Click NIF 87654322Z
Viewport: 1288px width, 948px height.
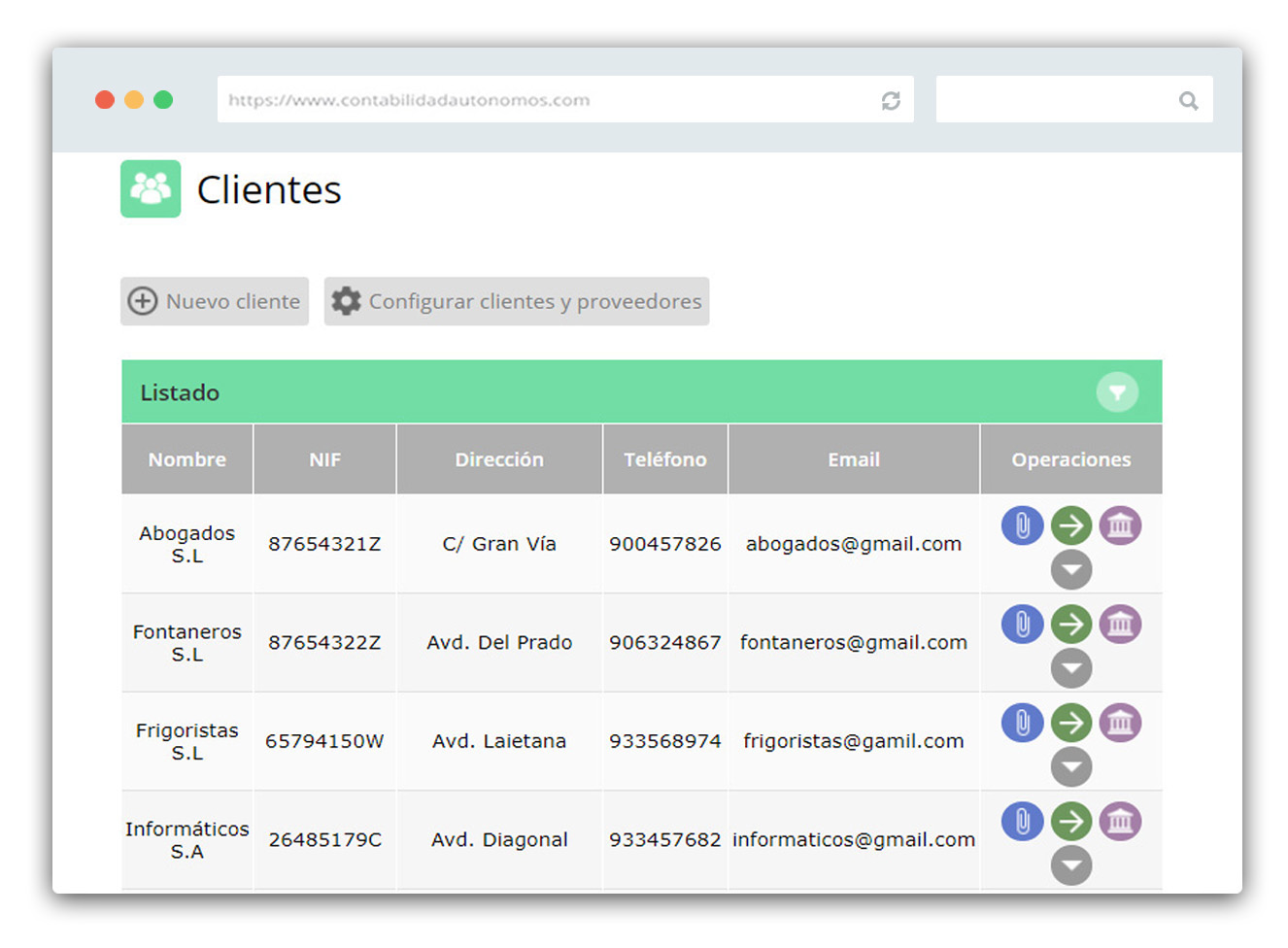click(x=324, y=643)
